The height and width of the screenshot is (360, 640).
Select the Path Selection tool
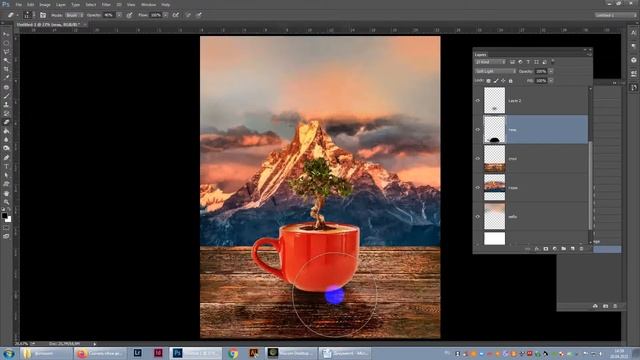6,175
